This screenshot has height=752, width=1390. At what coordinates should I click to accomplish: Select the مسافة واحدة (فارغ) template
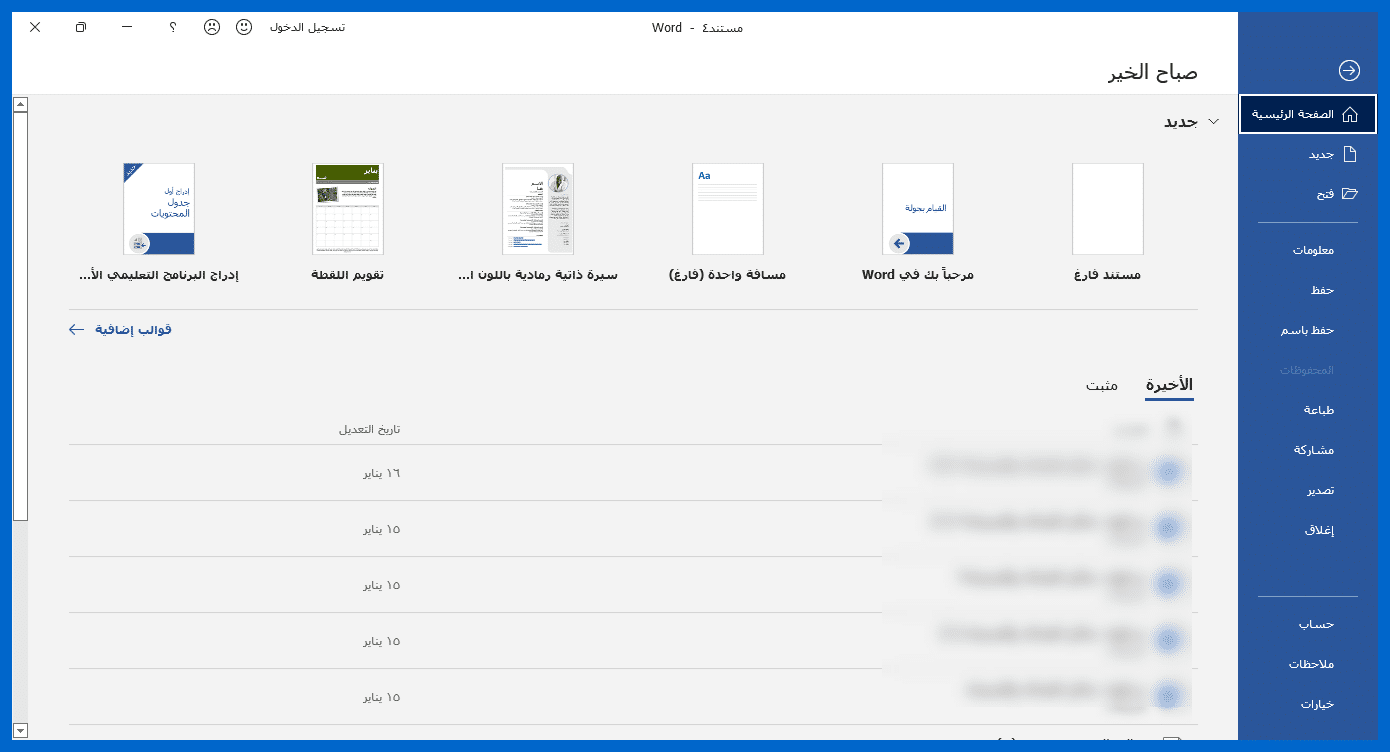[727, 209]
